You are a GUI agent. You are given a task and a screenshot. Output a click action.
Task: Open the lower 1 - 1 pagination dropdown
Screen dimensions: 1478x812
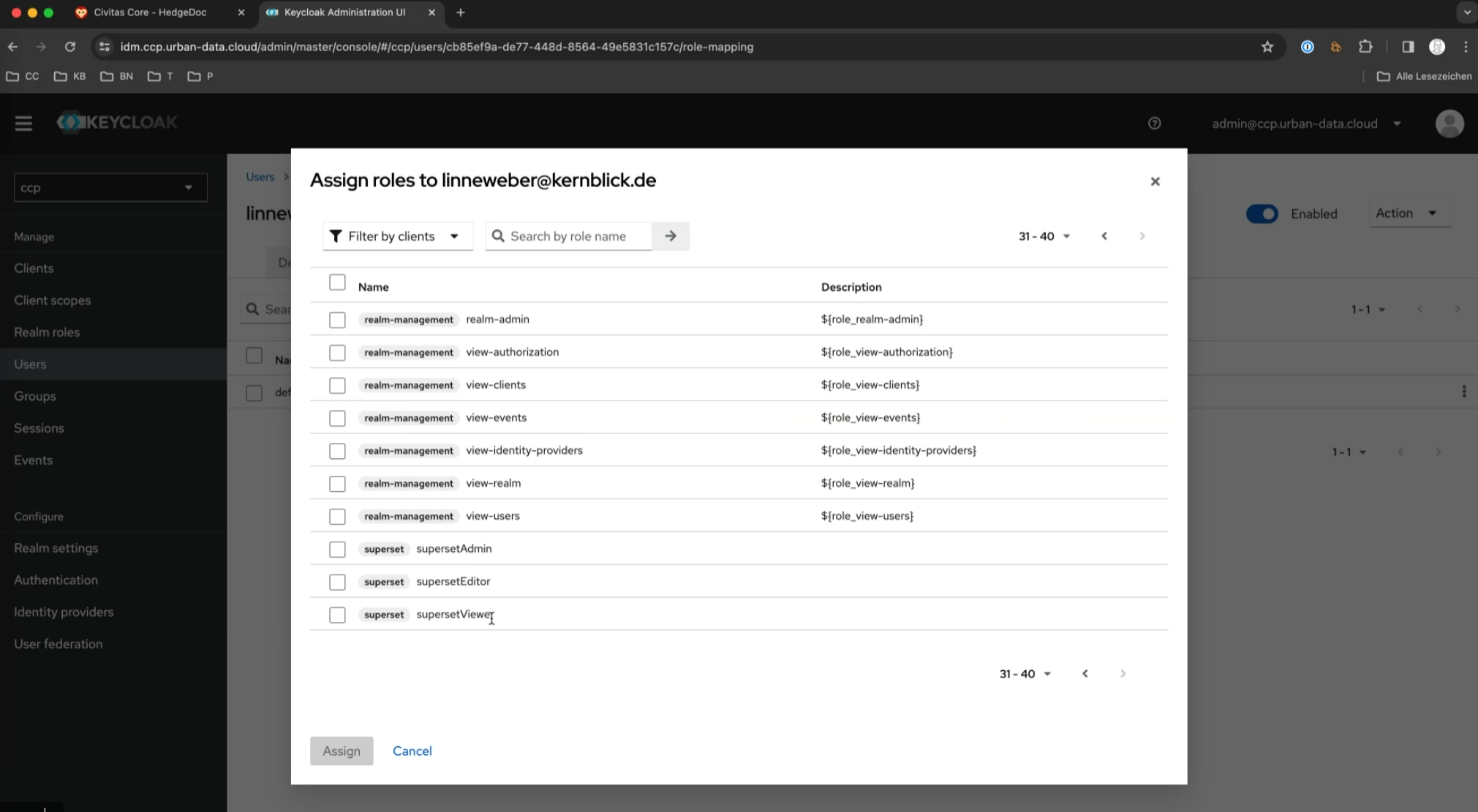1349,452
